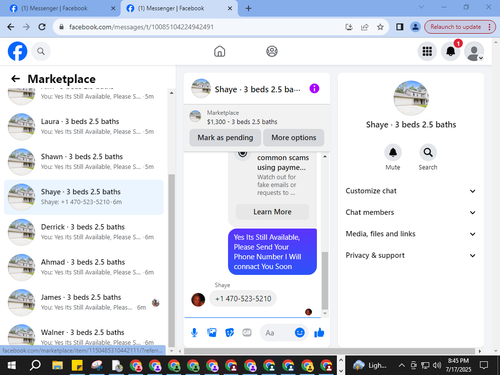Open James 3 beds 2.5 baths chat
This screenshot has width=500, height=375.
pyautogui.click(x=83, y=302)
